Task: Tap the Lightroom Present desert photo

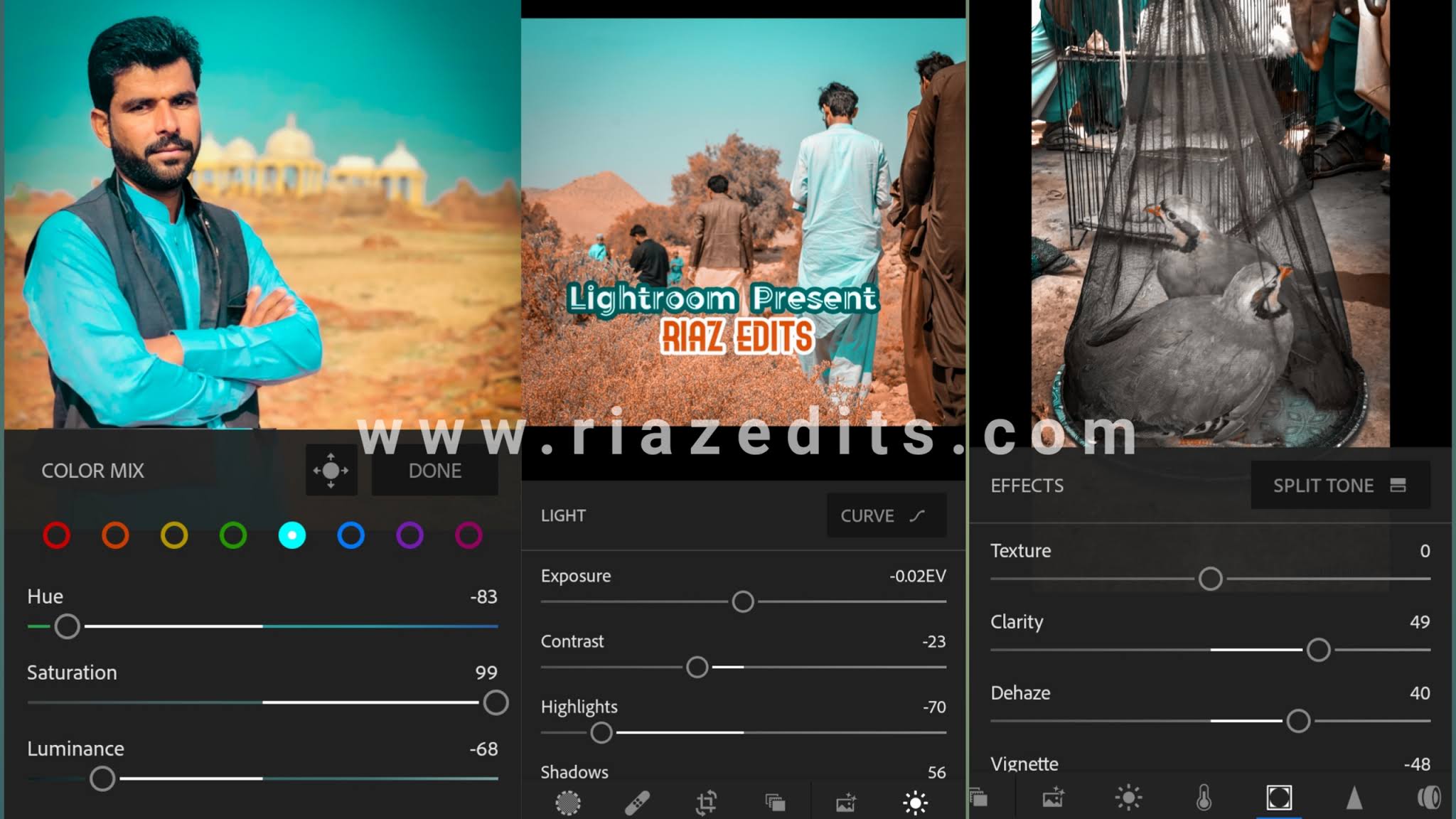Action: pyautogui.click(x=743, y=222)
